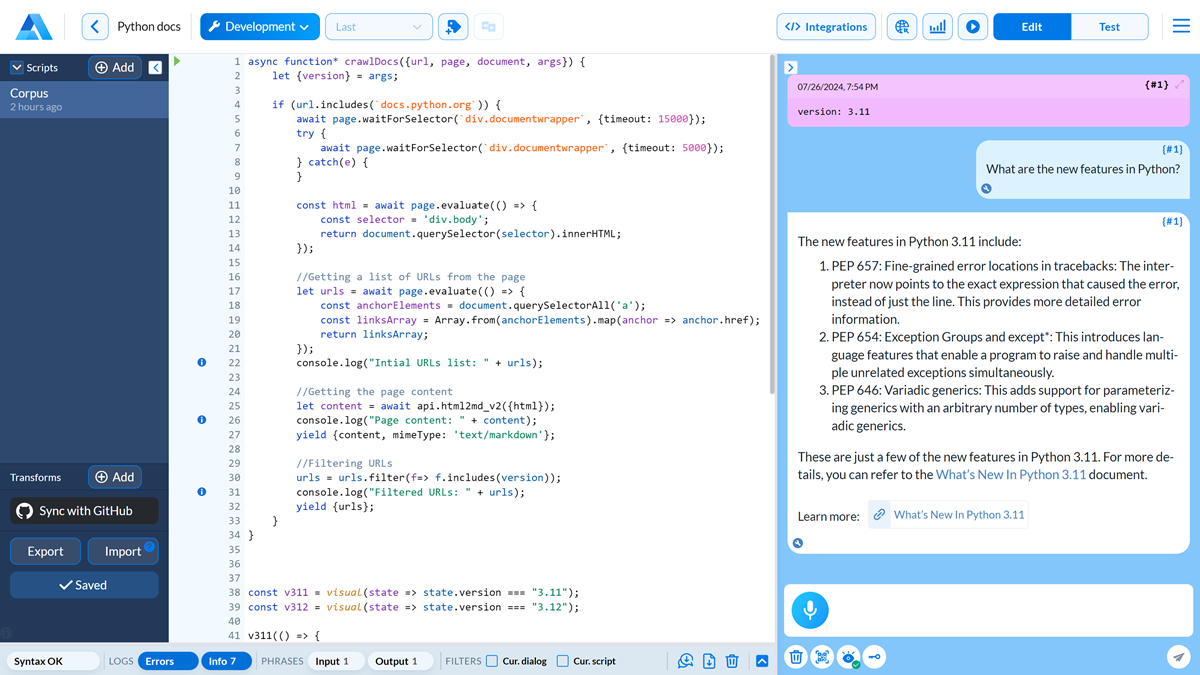Collapse the Scripts panel with the left chevron
Screen dimensions: 1200x675
[x=155, y=67]
